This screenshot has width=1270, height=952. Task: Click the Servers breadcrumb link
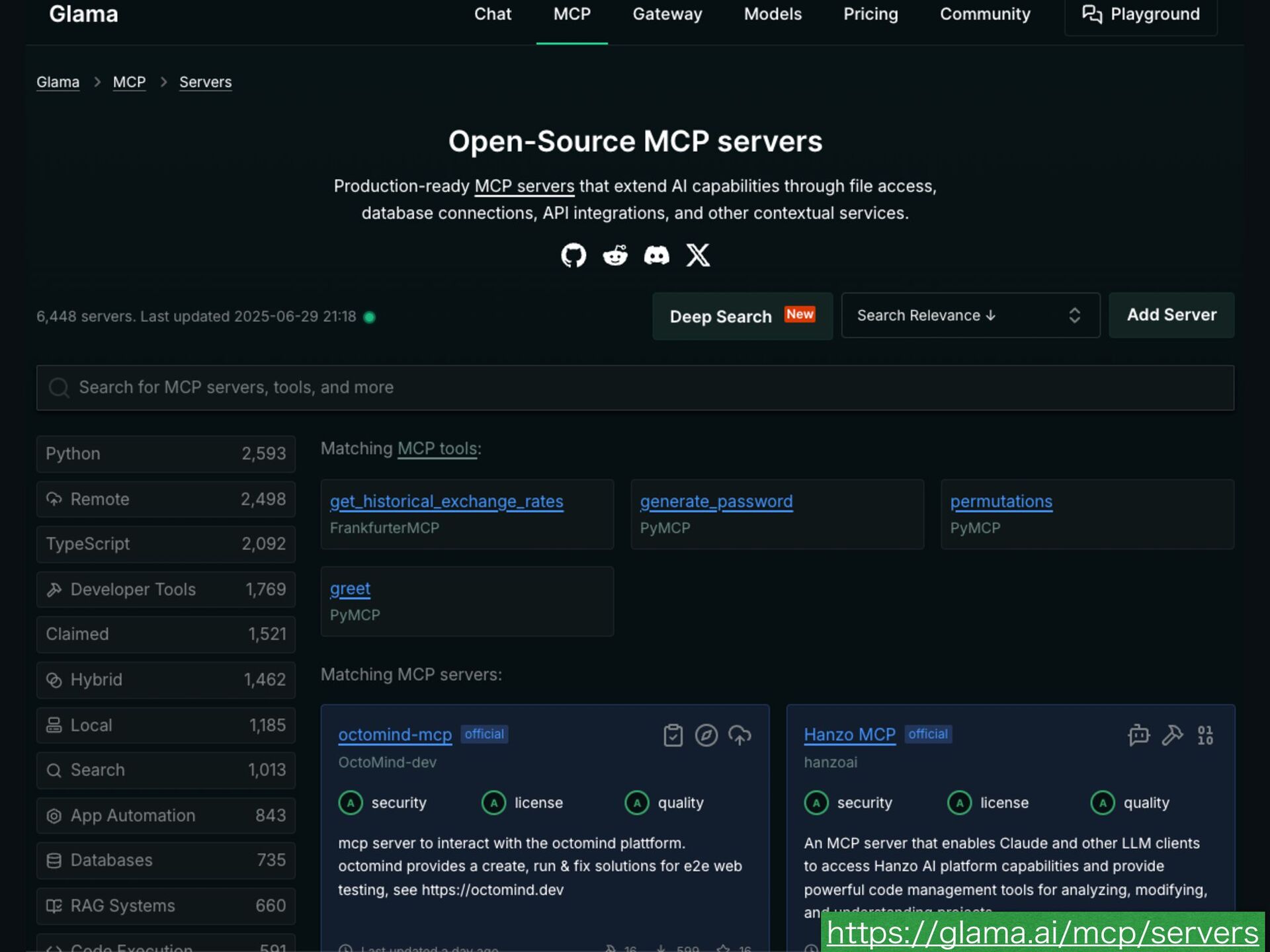point(205,82)
